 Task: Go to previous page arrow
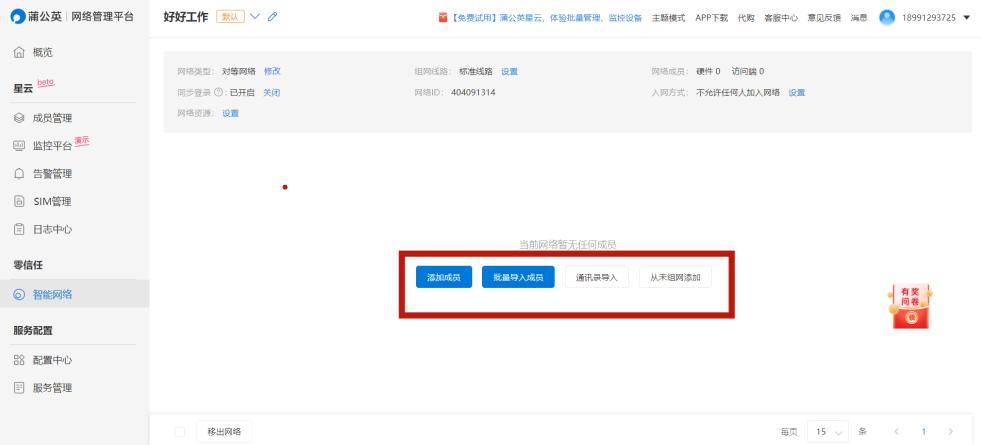coord(896,432)
